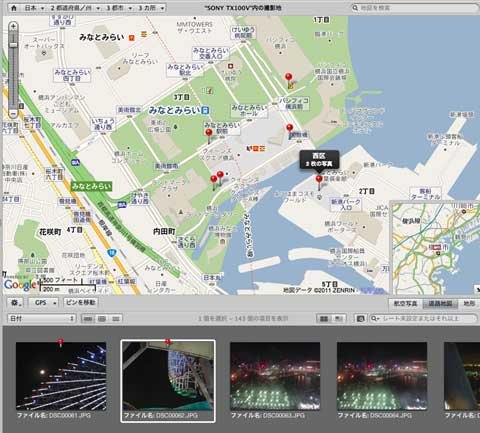Switch browser to grid view

(x=102, y=319)
